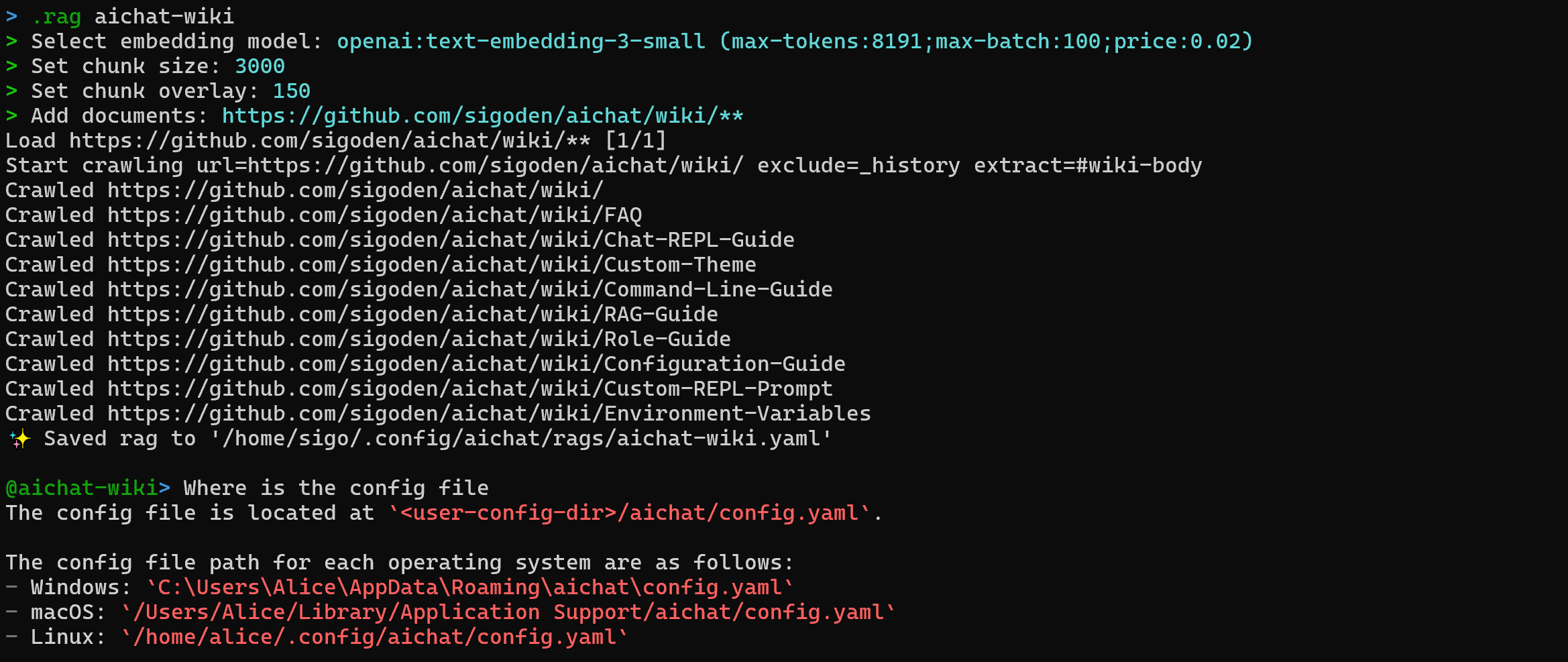Click the openai:text-embedding-3-small model value
The image size is (1568, 662).
click(520, 42)
